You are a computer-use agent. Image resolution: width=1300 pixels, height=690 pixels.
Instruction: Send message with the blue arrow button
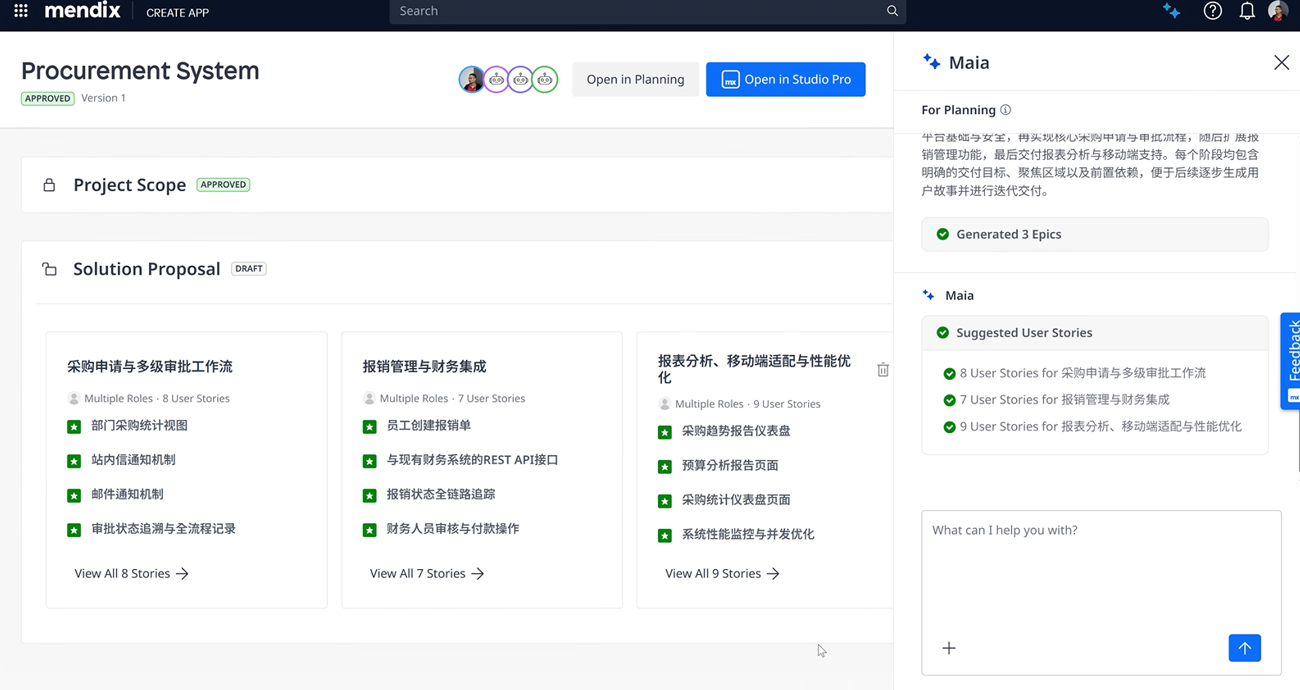1244,648
